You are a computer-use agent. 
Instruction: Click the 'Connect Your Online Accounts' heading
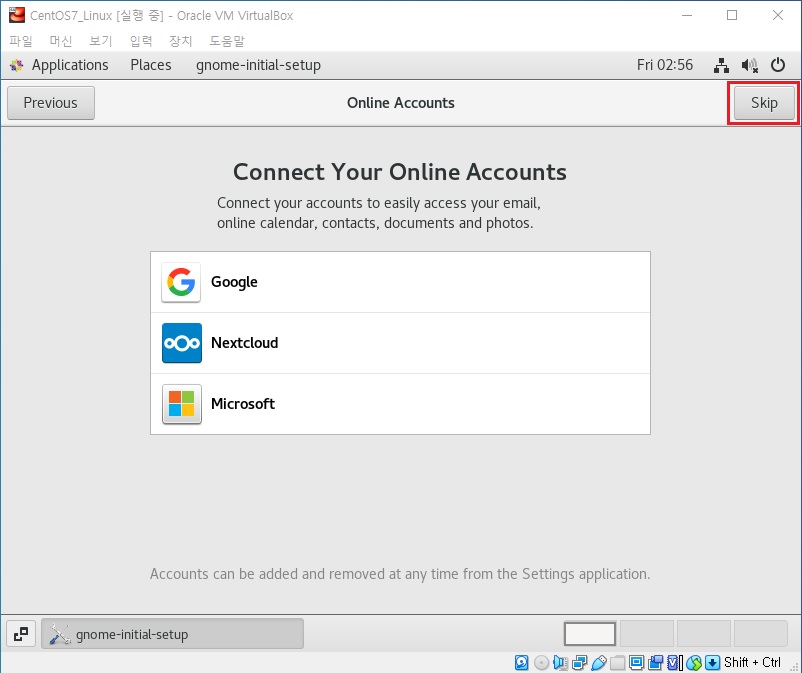(400, 172)
